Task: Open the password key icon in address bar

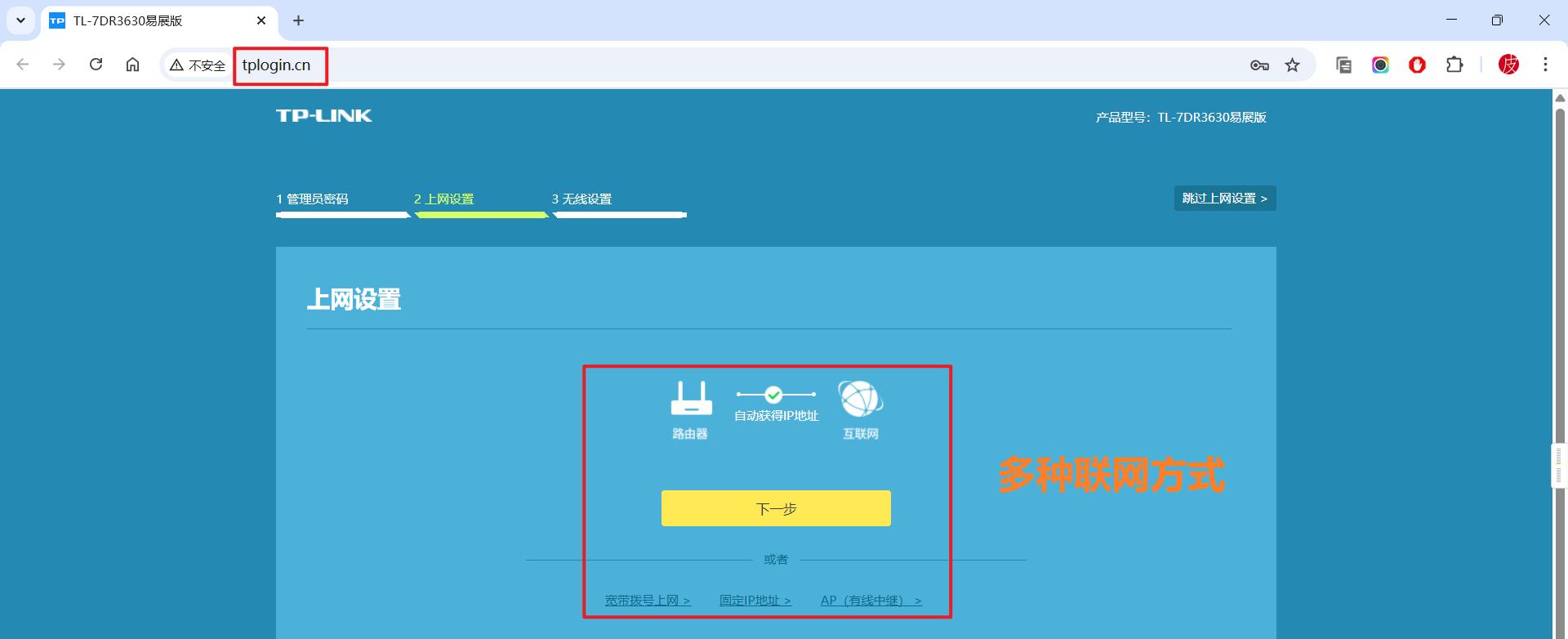Action: click(1258, 65)
